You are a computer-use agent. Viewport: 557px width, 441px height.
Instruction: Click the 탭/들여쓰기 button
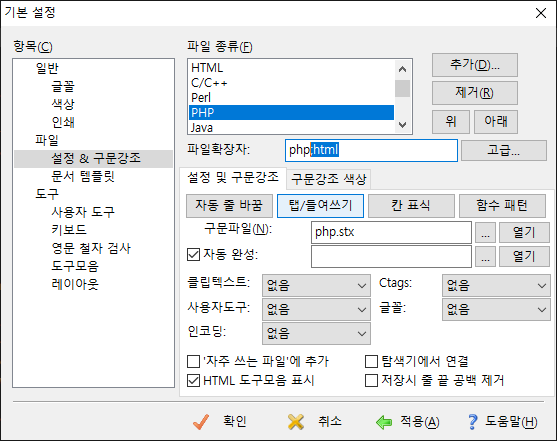320,206
